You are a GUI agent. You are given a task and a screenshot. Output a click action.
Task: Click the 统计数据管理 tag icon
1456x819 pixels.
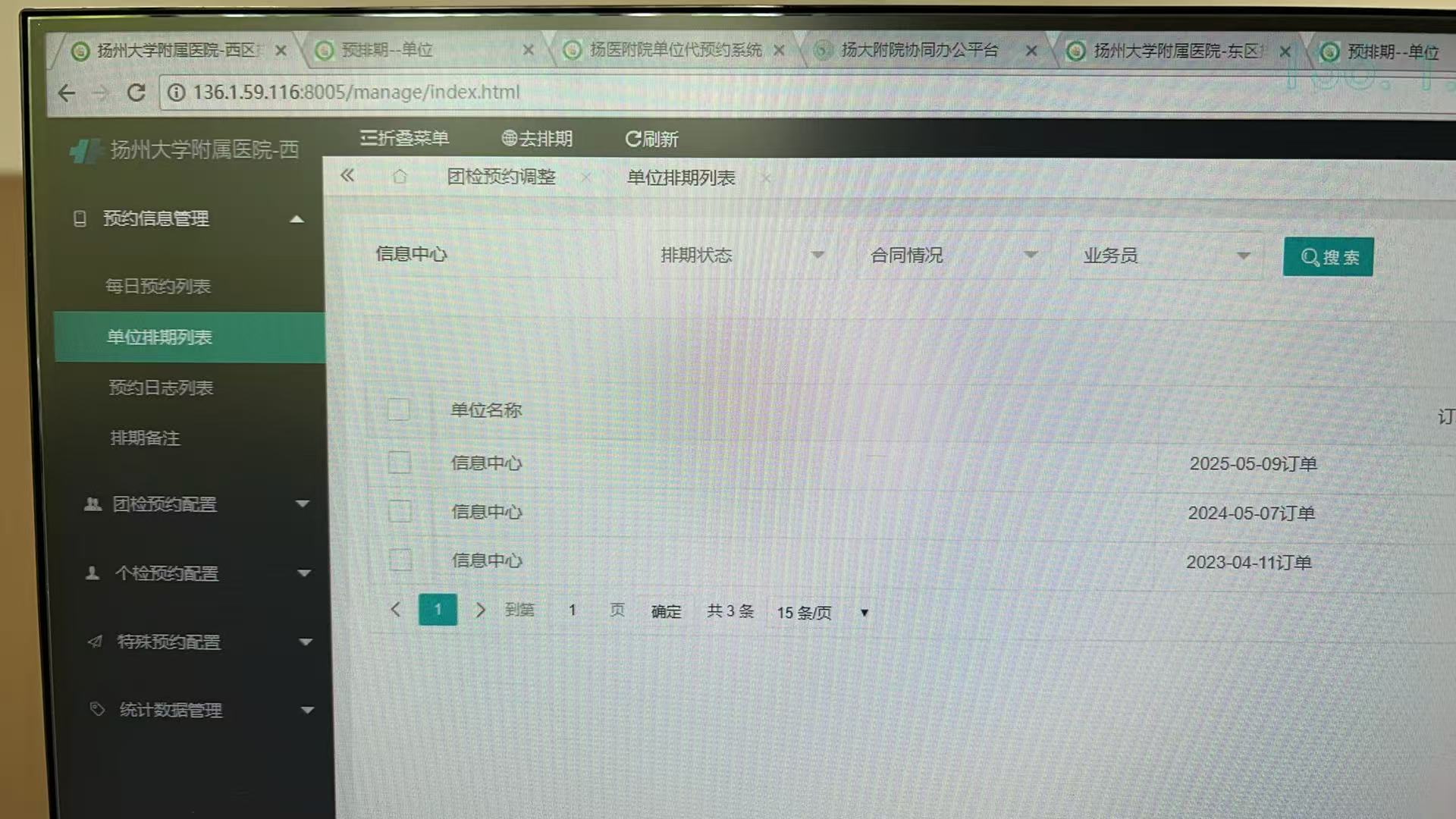pyautogui.click(x=97, y=709)
